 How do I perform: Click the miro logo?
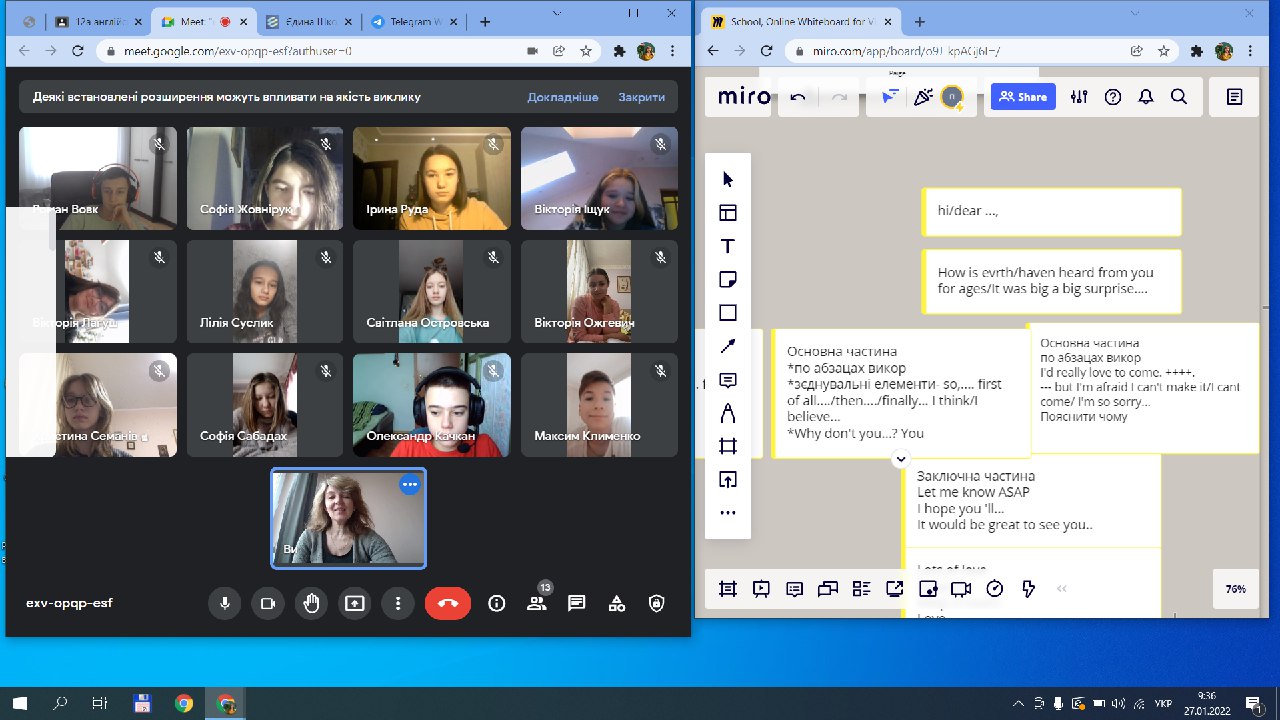pyautogui.click(x=745, y=97)
